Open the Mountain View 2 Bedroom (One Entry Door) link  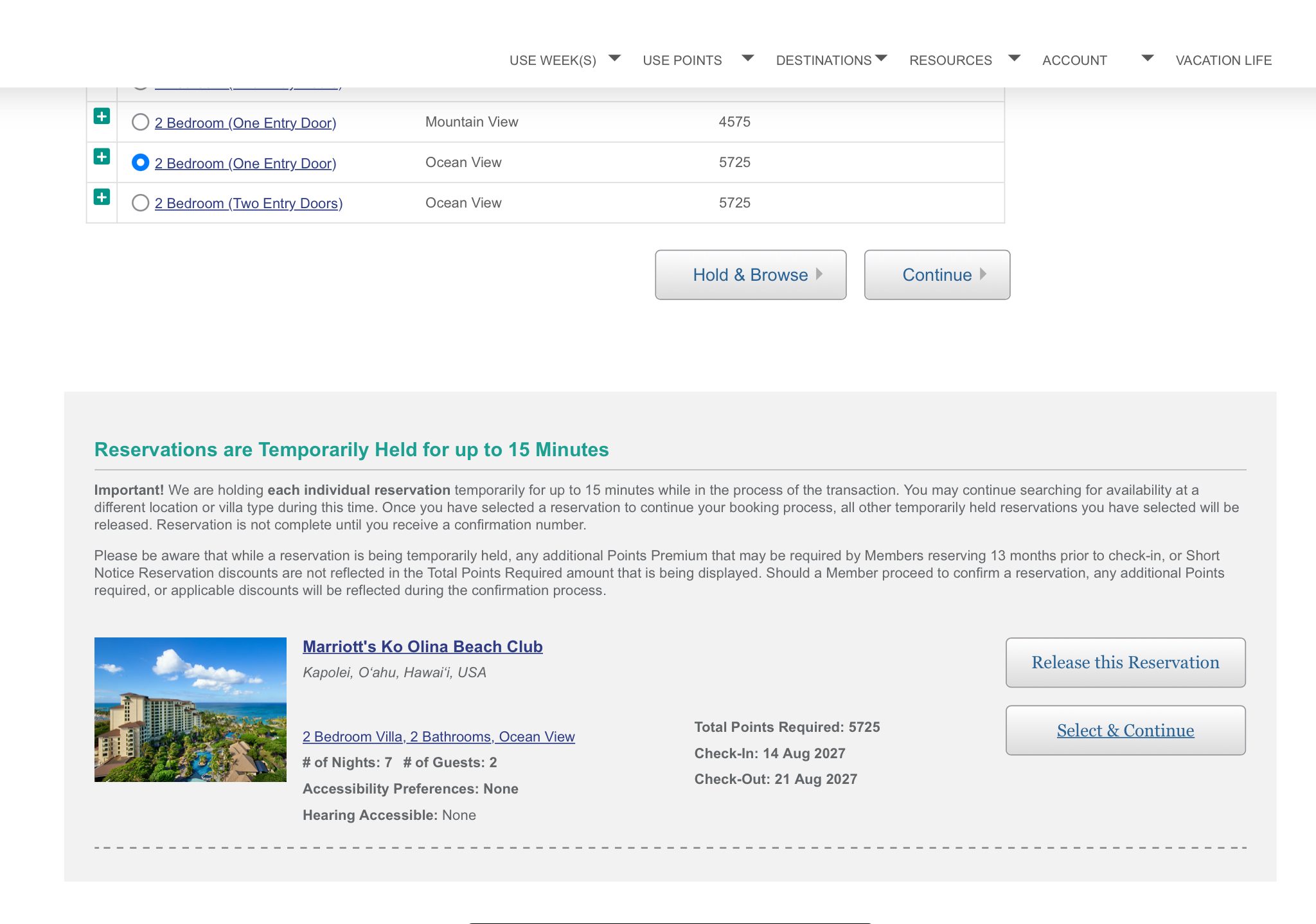point(245,123)
